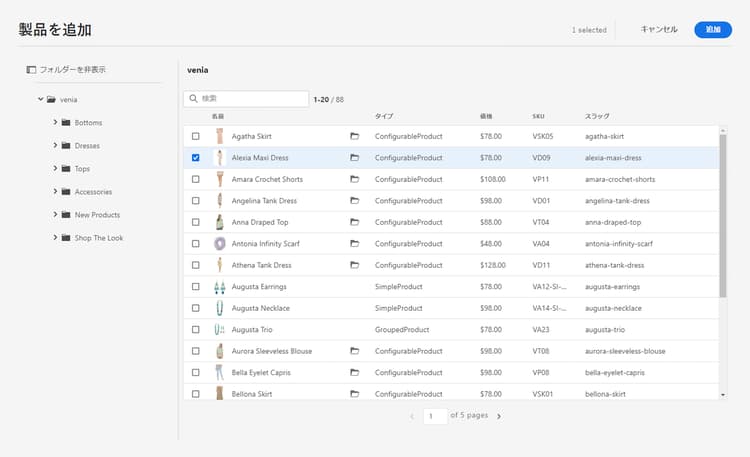Click the $108.00 price cell
The height and width of the screenshot is (457, 750).
[x=493, y=179]
